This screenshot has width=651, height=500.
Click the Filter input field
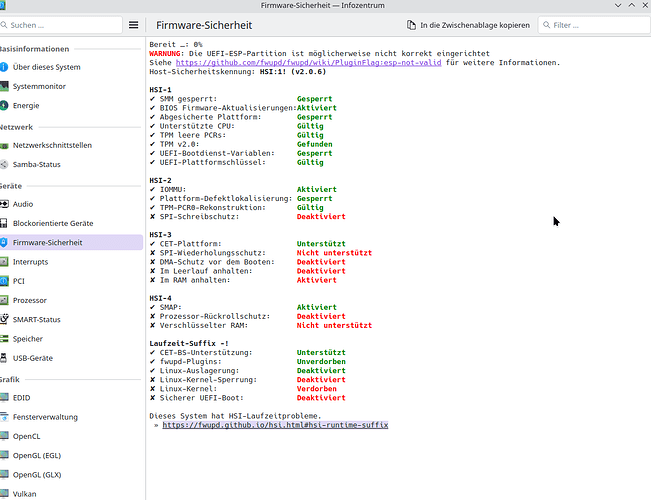click(x=594, y=25)
